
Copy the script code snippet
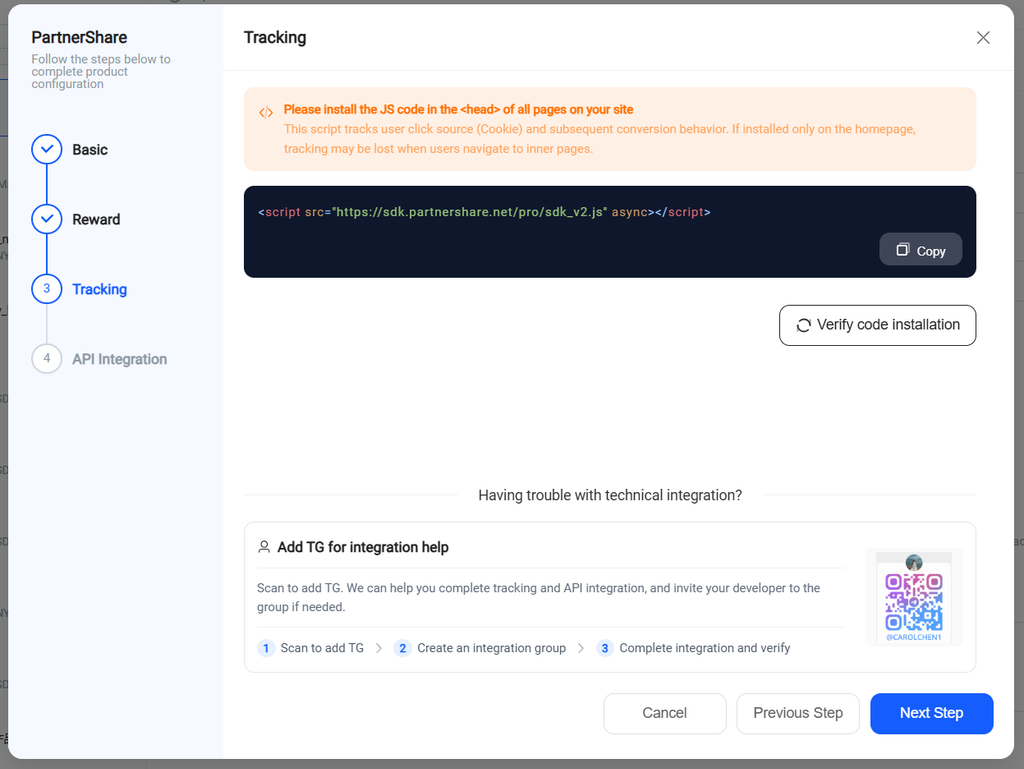point(920,250)
